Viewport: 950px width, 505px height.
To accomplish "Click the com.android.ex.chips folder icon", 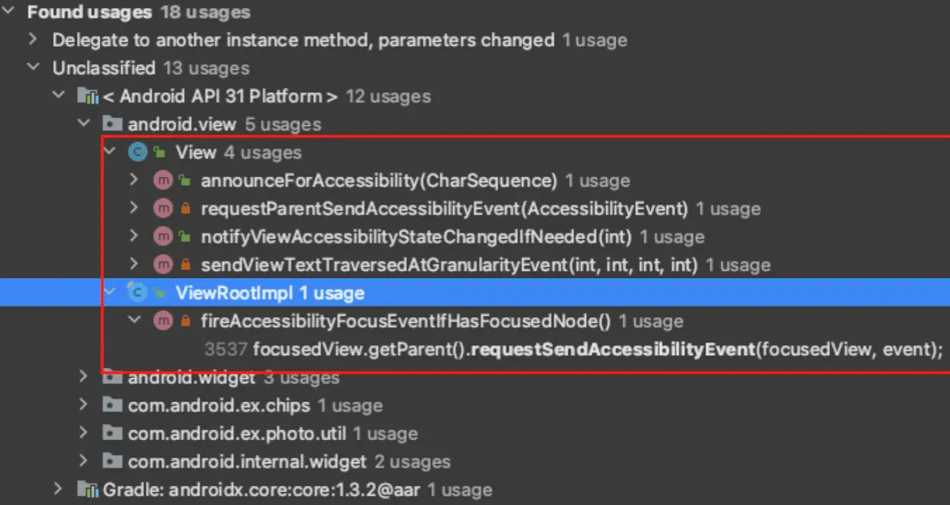I will pyautogui.click(x=112, y=405).
